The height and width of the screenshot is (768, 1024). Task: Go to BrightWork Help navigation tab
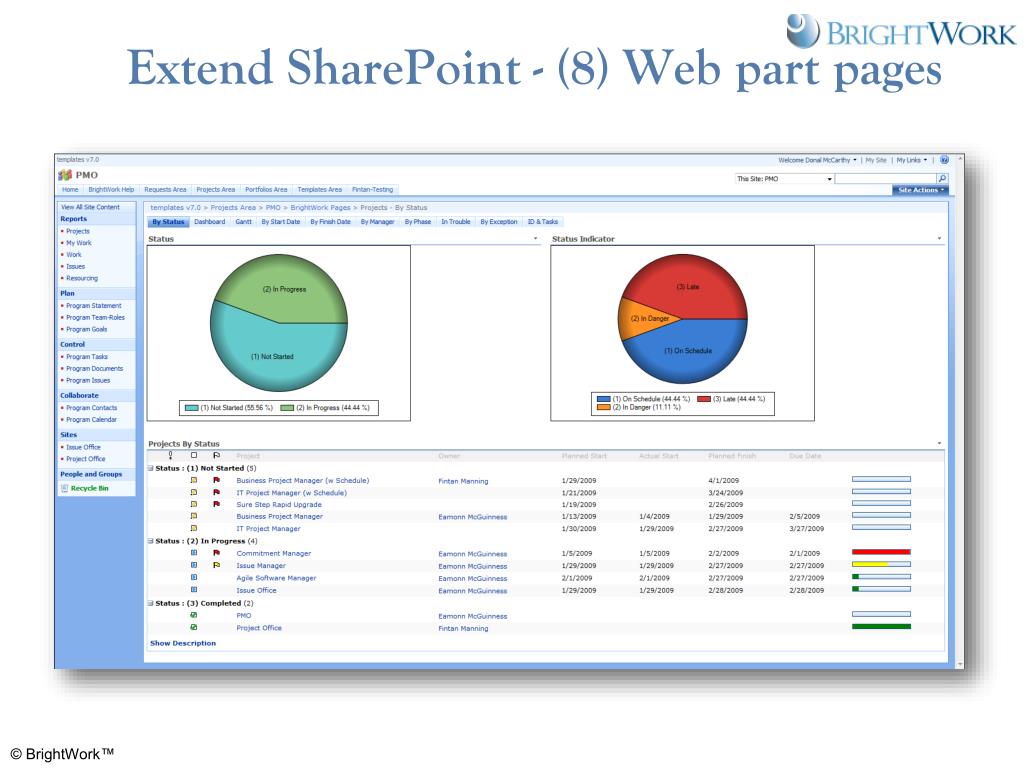click(111, 189)
